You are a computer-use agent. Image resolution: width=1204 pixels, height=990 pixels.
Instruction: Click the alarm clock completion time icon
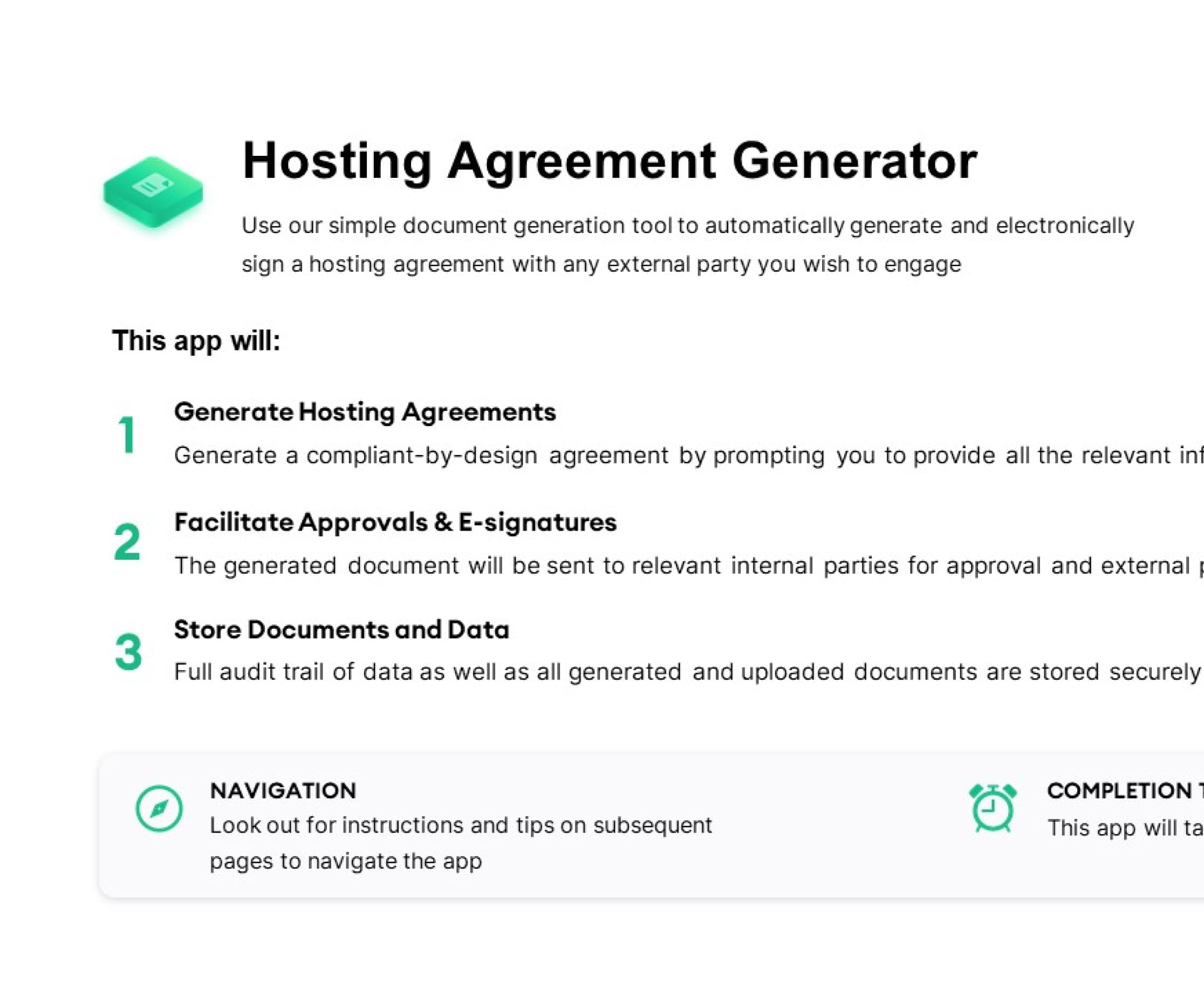[x=993, y=808]
